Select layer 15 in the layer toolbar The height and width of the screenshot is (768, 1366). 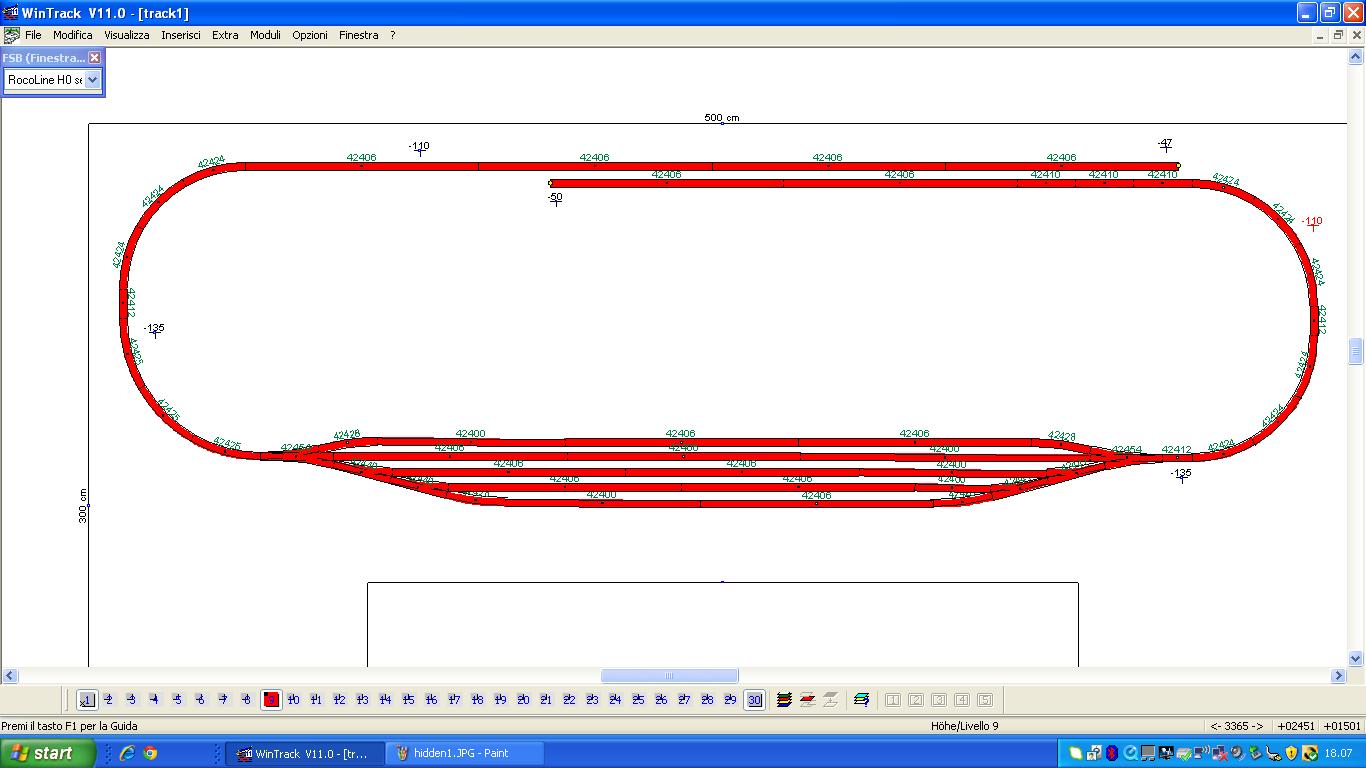pyautogui.click(x=409, y=700)
